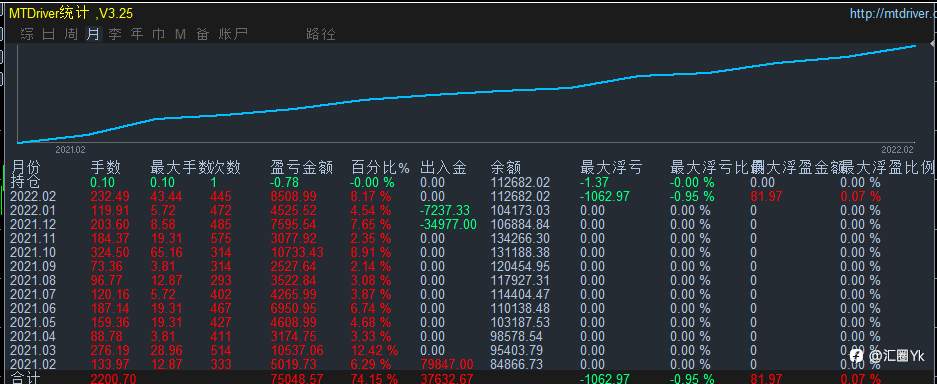Click the 84866.73 balance value

click(516, 364)
